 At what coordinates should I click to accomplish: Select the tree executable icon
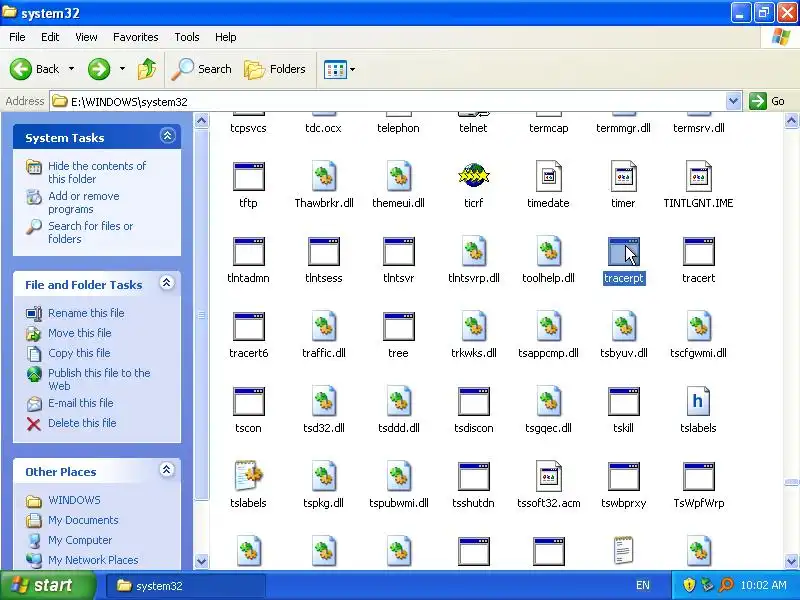coord(399,327)
